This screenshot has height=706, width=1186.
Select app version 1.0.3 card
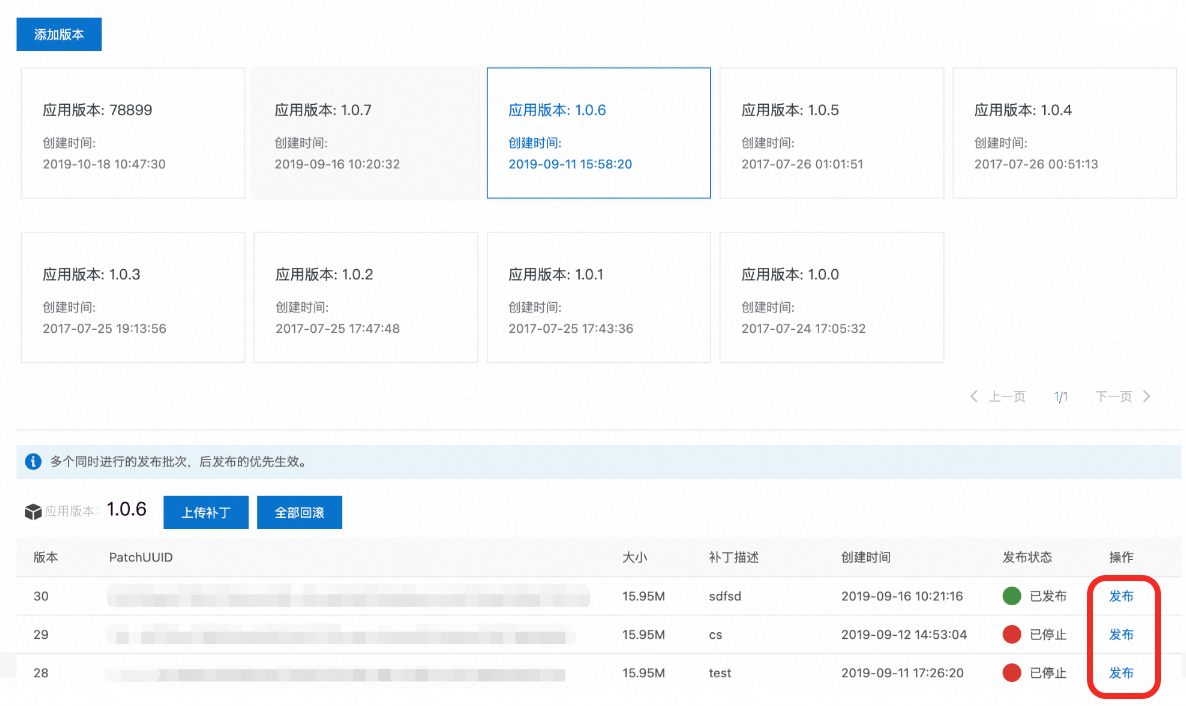tap(133, 297)
